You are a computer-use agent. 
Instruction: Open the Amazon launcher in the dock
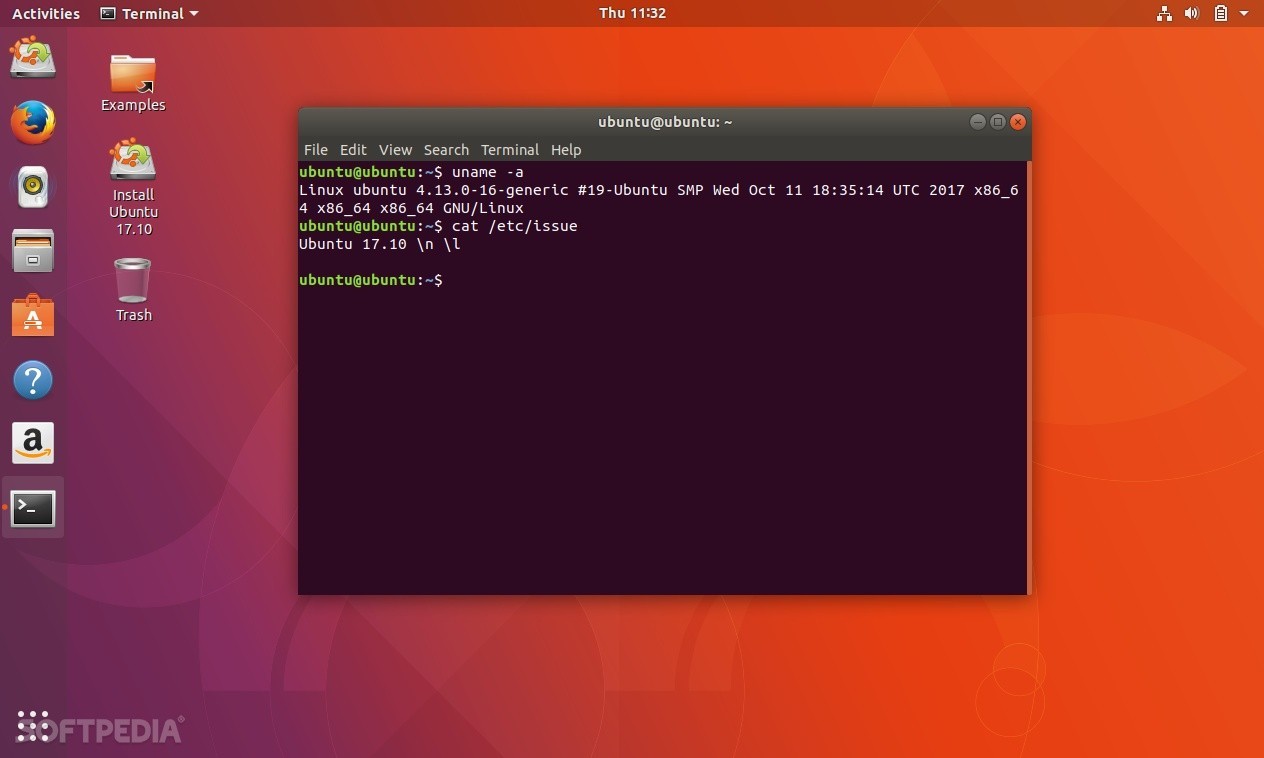click(33, 443)
